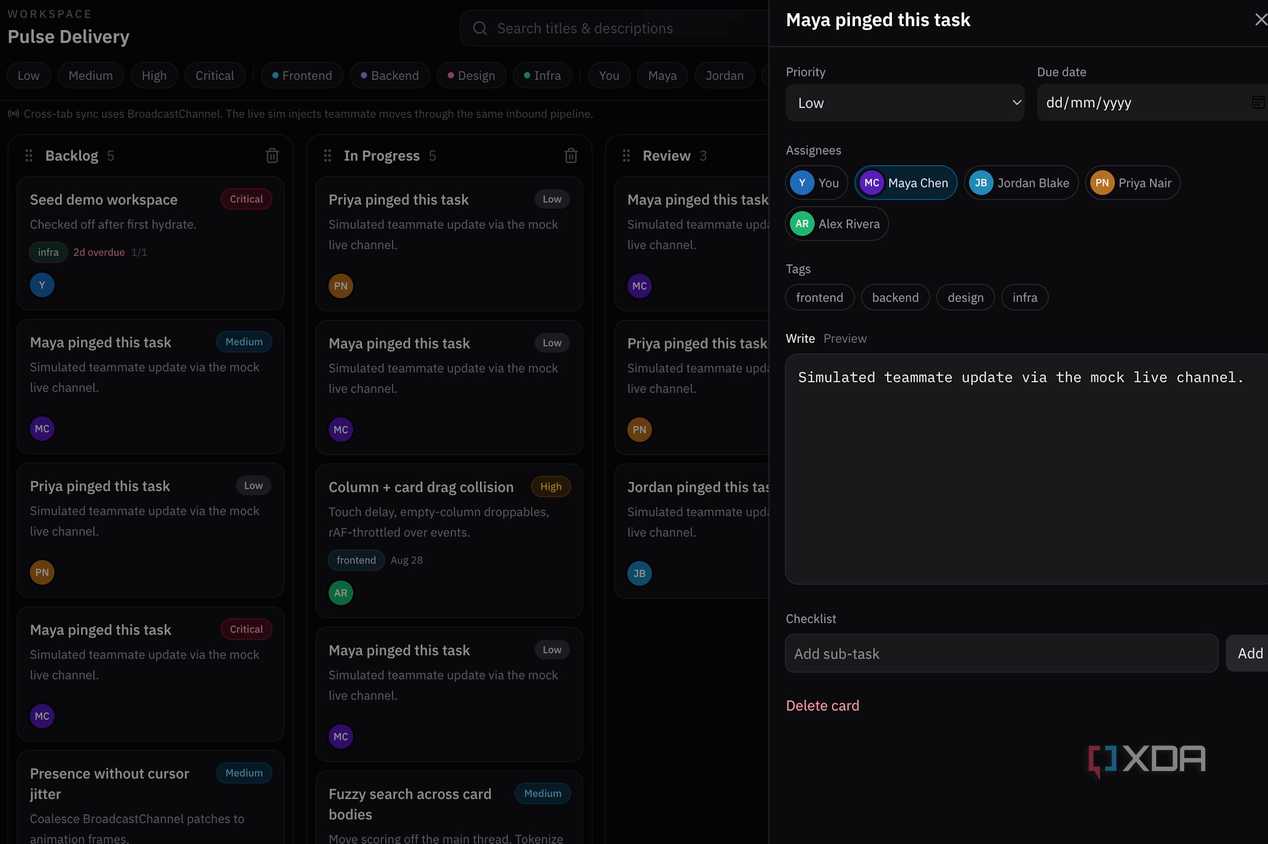Image resolution: width=1268 pixels, height=844 pixels.
Task: Add the design tag to card
Action: [966, 297]
